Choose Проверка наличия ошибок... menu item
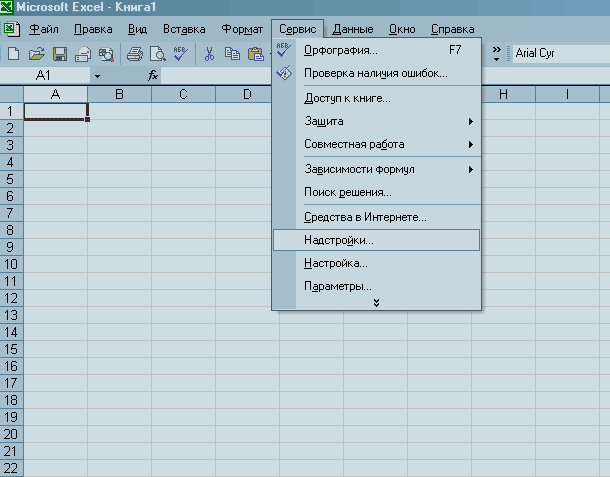The image size is (610, 477). coord(377,73)
